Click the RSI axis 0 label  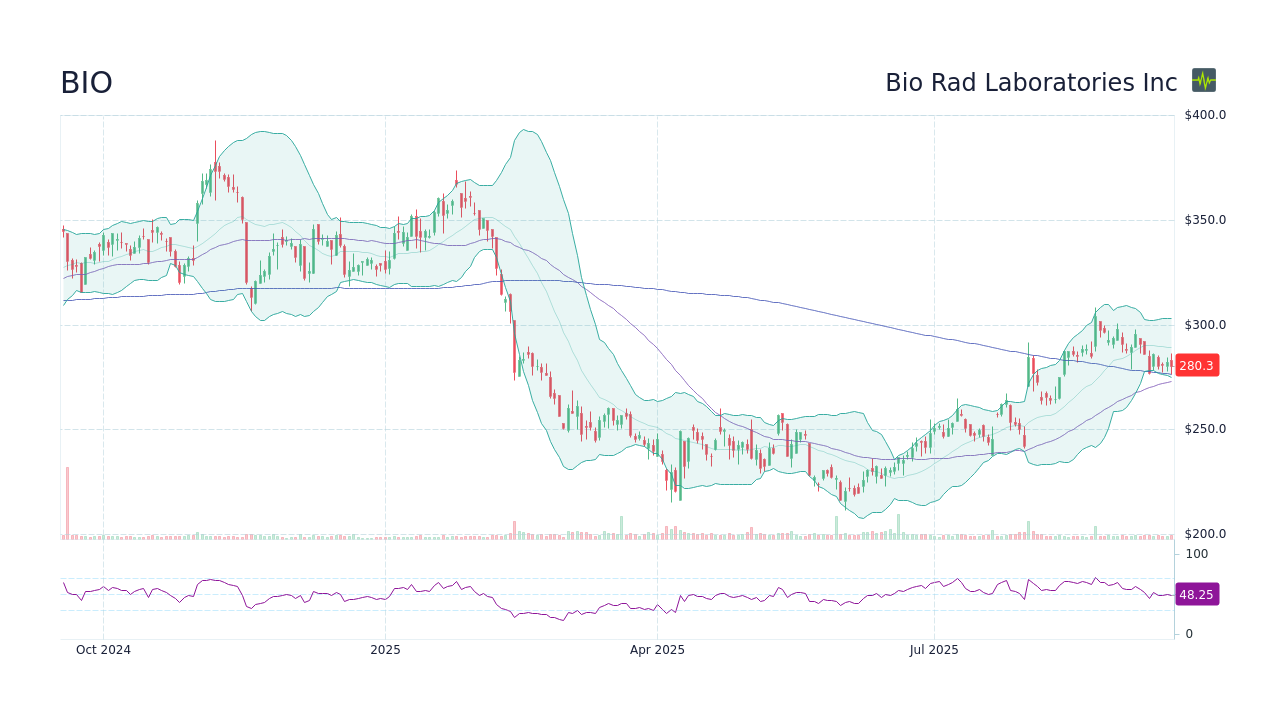1189,634
